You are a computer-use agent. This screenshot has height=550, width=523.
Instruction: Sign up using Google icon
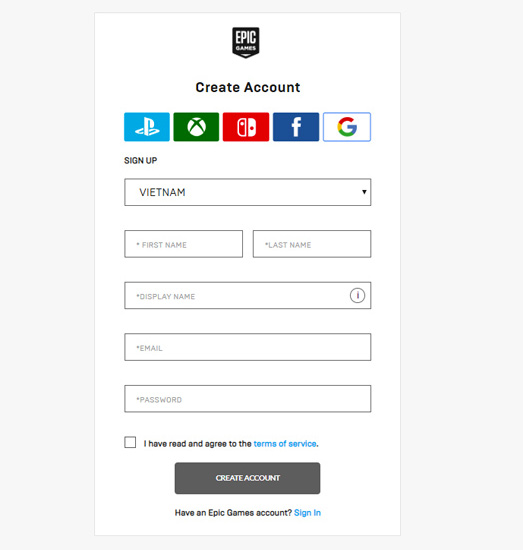[x=347, y=127]
